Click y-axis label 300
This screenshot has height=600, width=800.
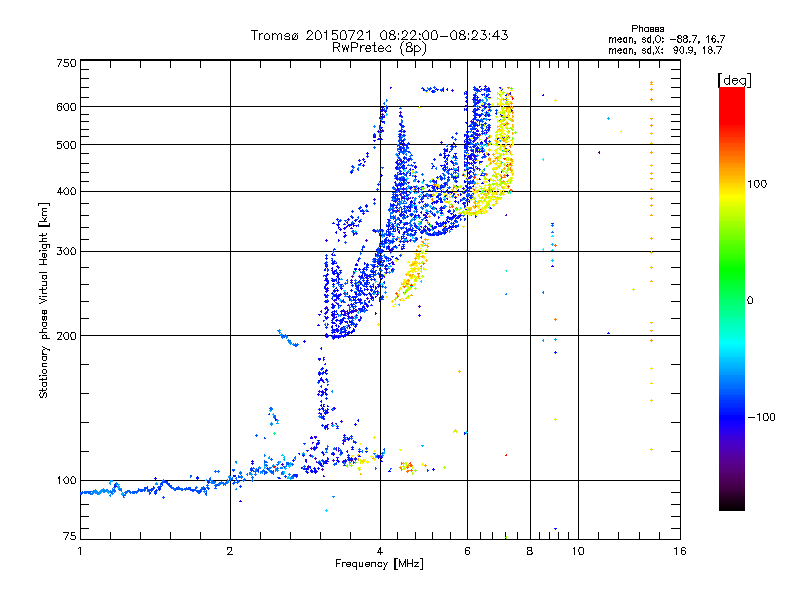(66, 252)
